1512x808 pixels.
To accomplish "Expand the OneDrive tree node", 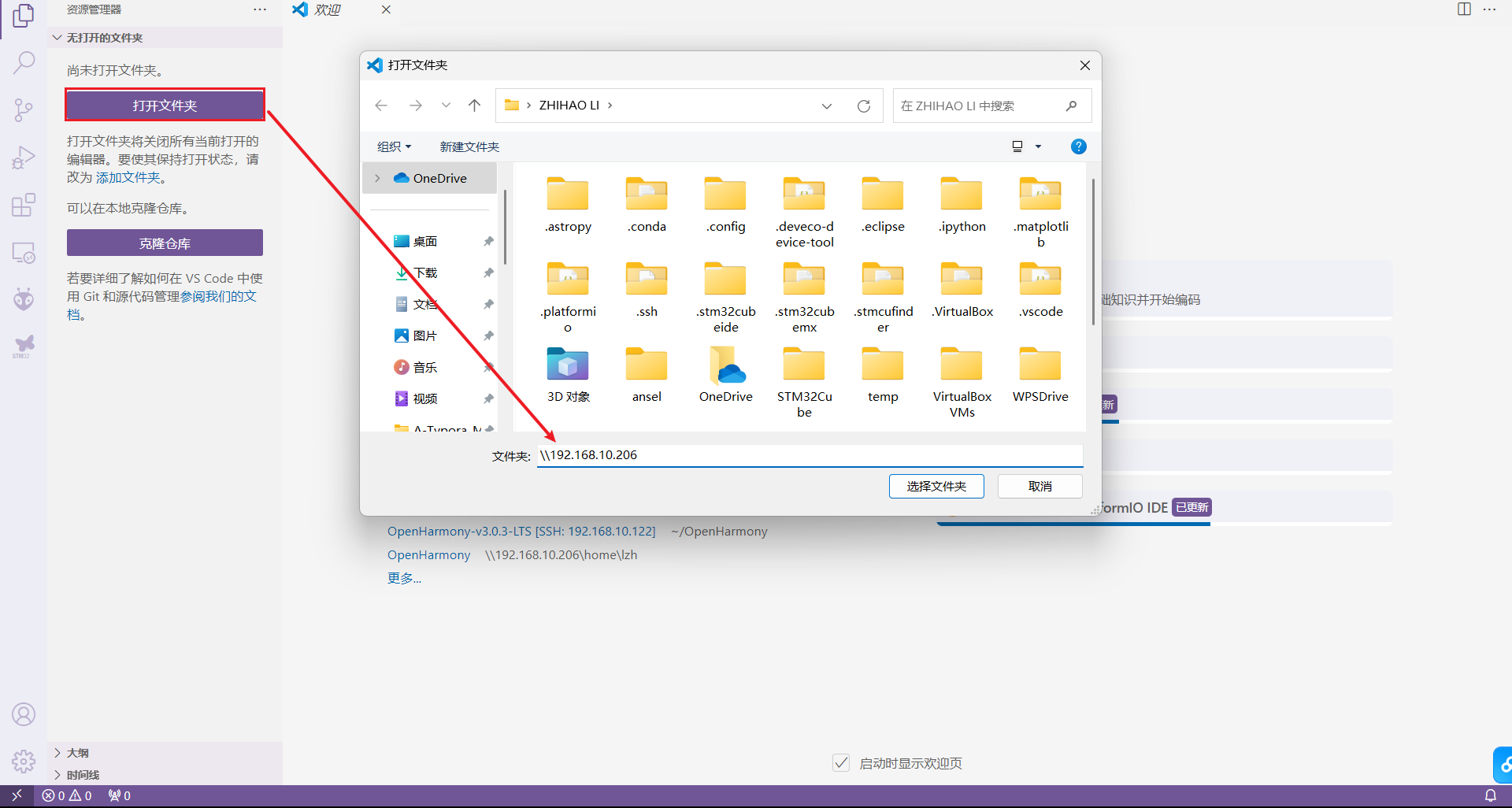I will tap(378, 179).
